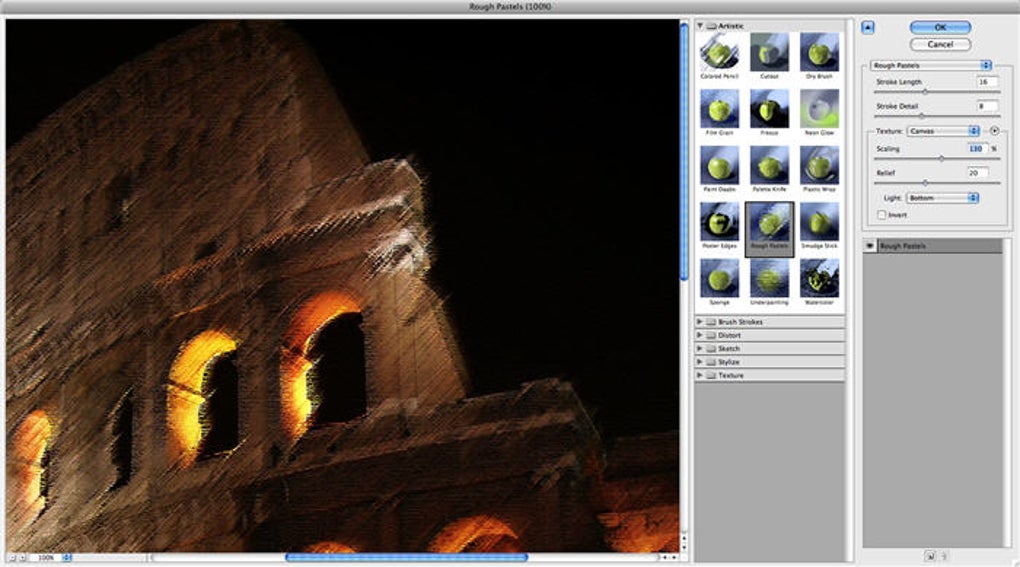Click the preview vertical scrollbar thumb
This screenshot has height=567, width=1020.
[684, 151]
